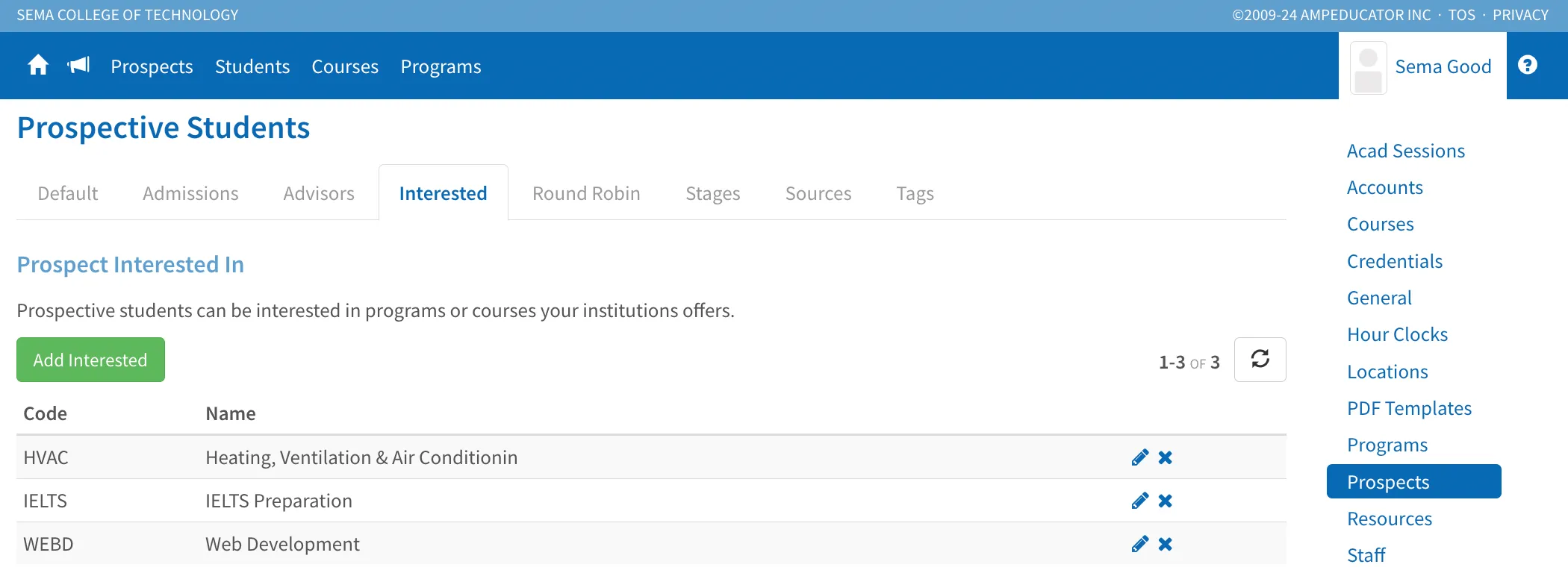Image resolution: width=1568 pixels, height=582 pixels.
Task: Edit the HVAC row with pencil icon
Action: [1139, 457]
